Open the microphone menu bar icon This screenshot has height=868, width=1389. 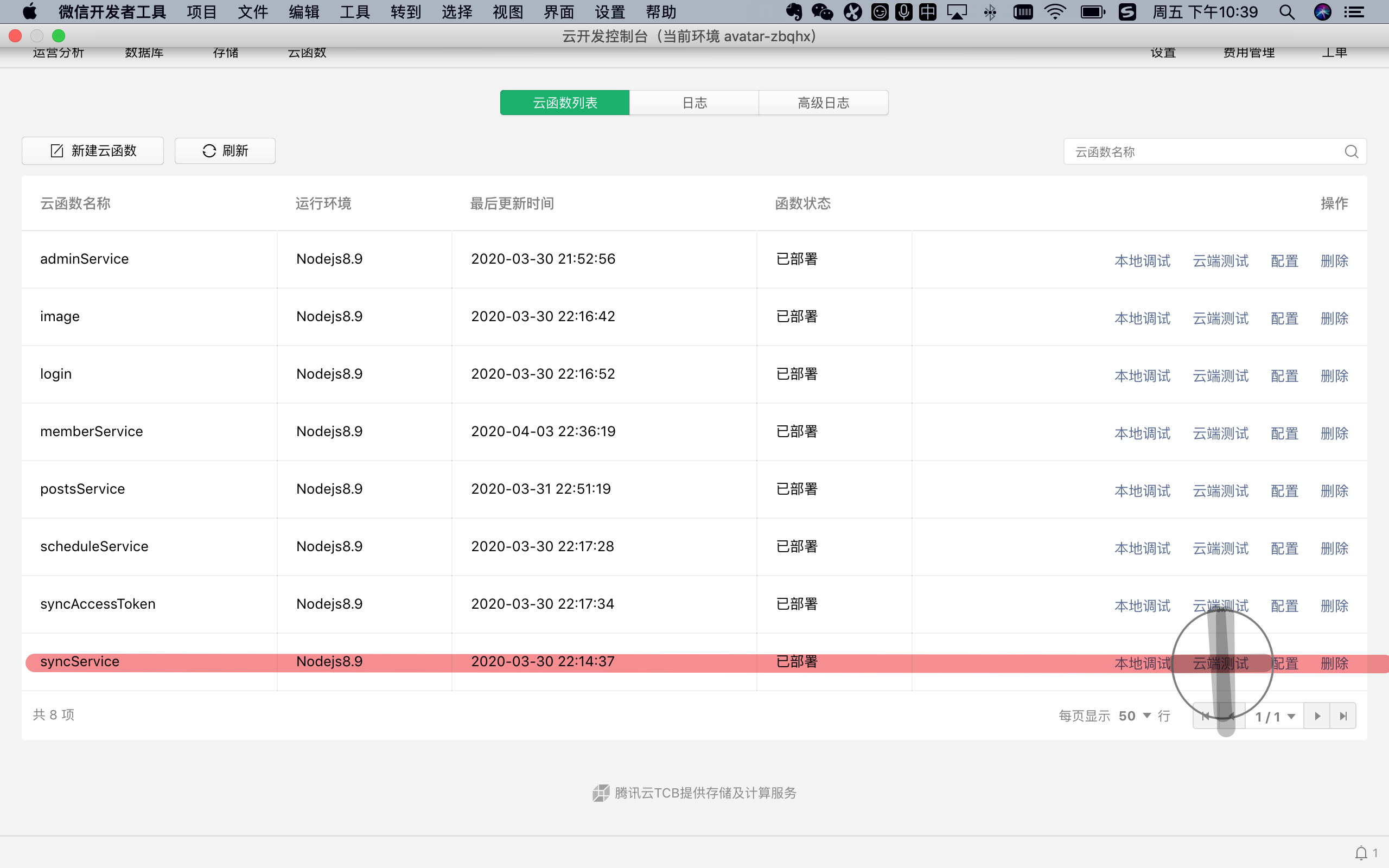[x=903, y=12]
